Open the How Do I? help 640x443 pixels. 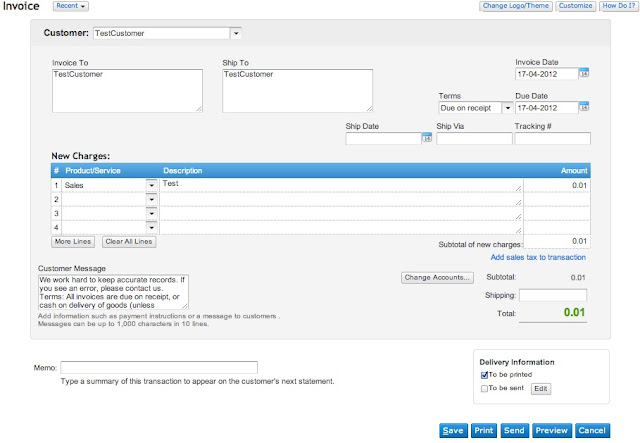[x=616, y=6]
